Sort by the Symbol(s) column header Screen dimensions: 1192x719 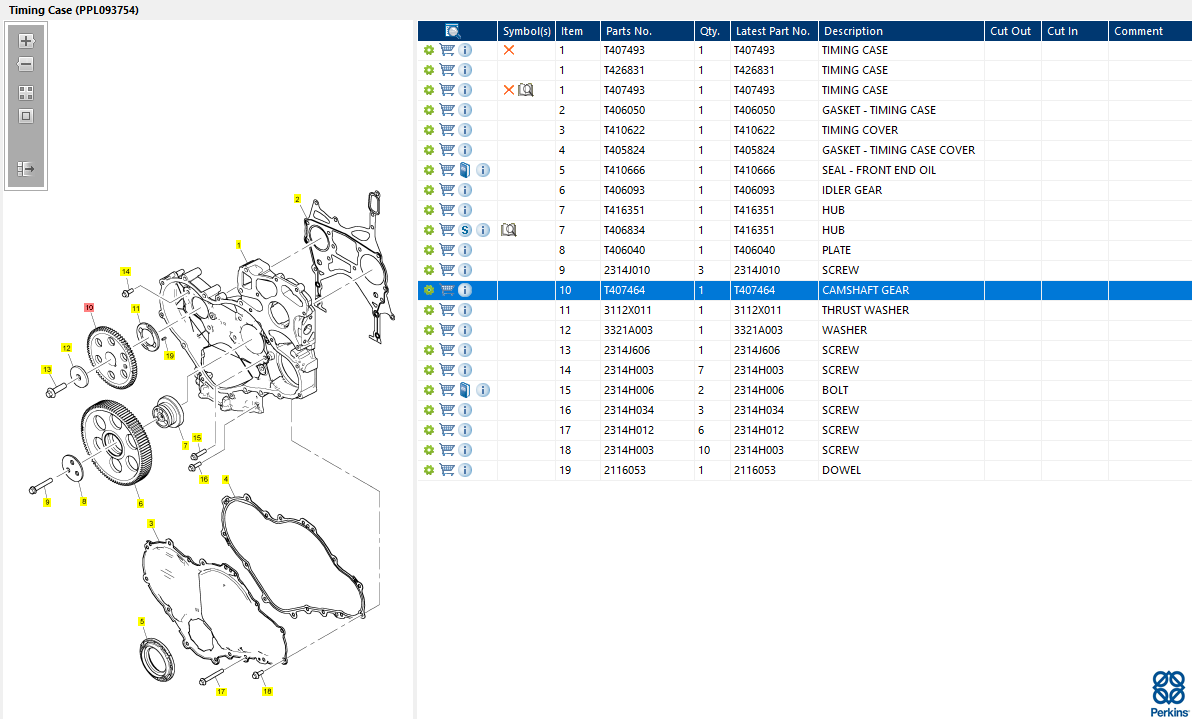pos(527,31)
